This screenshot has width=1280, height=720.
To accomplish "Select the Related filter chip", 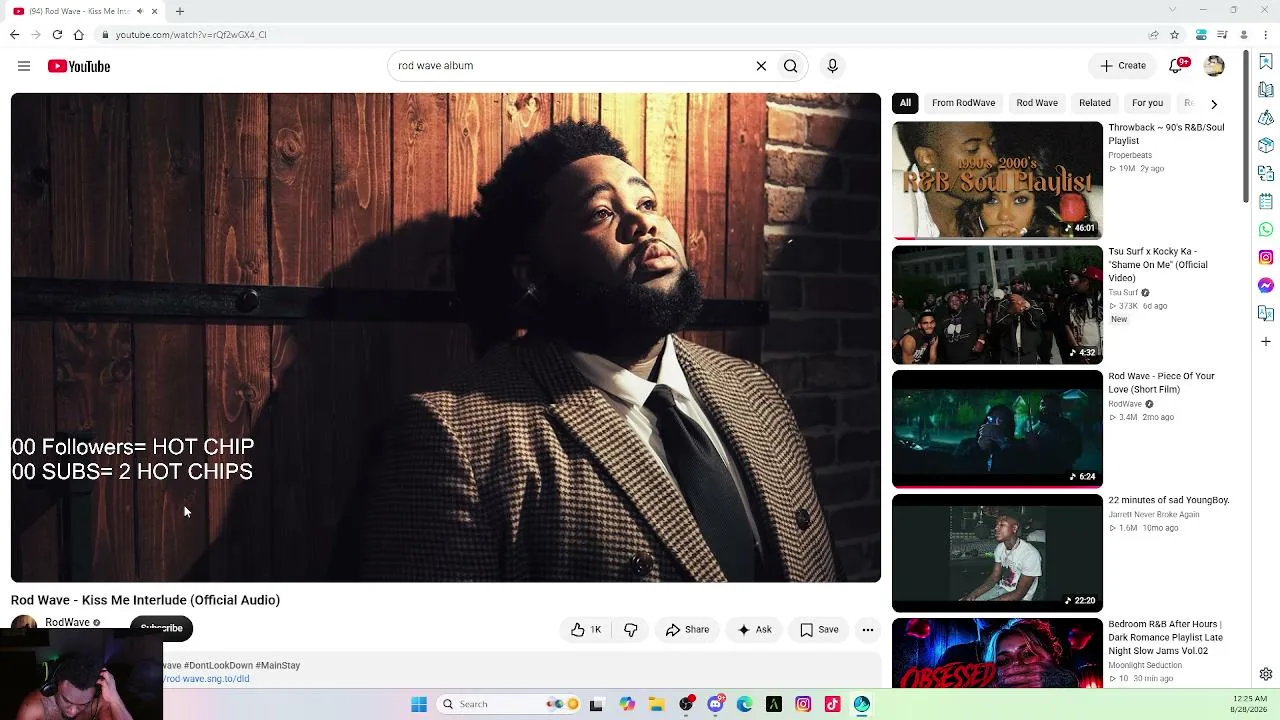I will point(1095,103).
